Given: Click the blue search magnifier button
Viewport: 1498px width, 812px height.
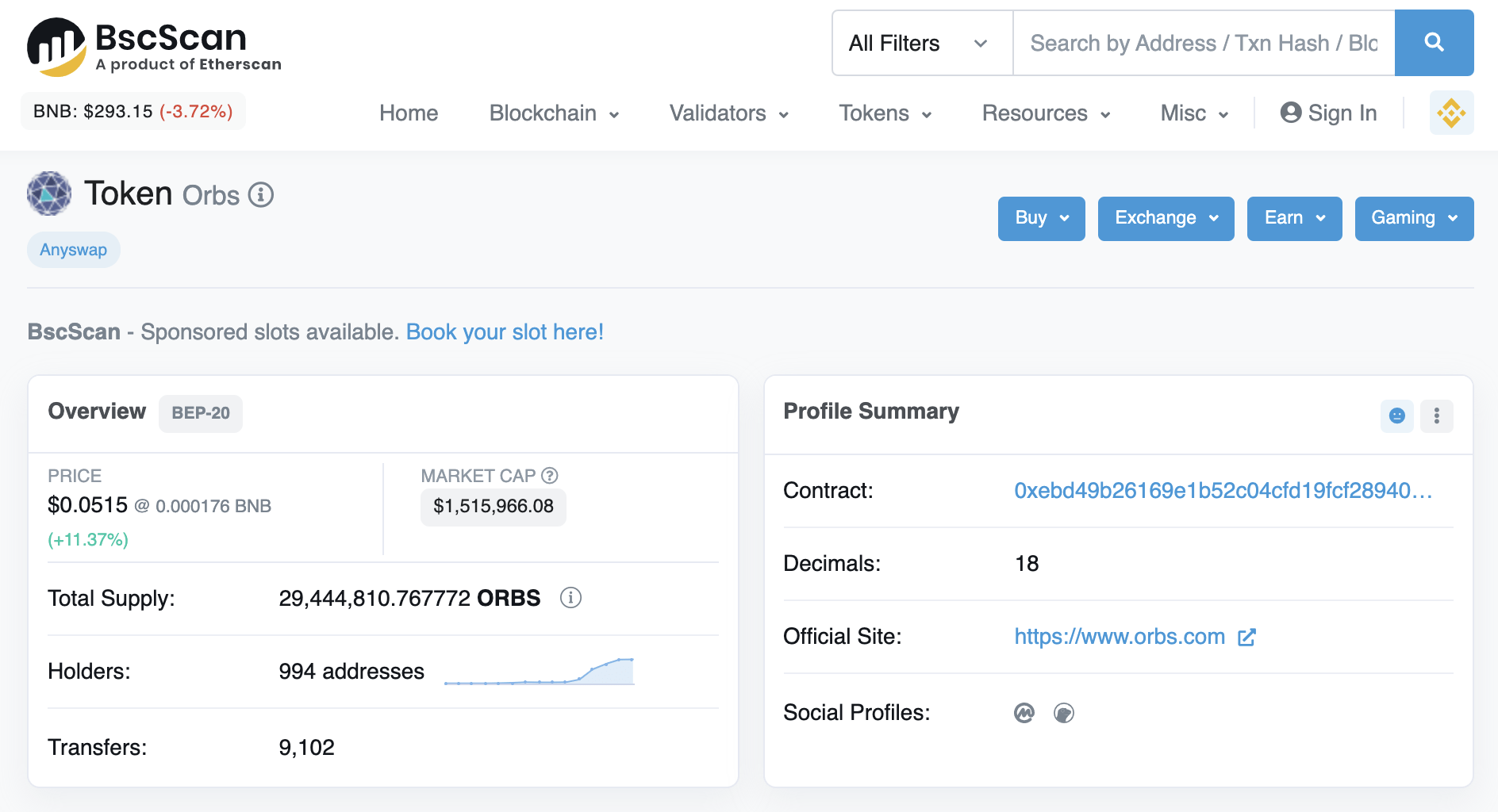Looking at the screenshot, I should (1434, 43).
